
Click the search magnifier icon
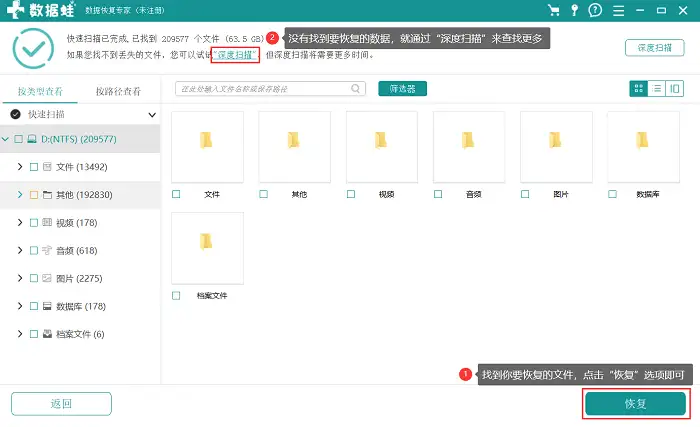[355, 88]
